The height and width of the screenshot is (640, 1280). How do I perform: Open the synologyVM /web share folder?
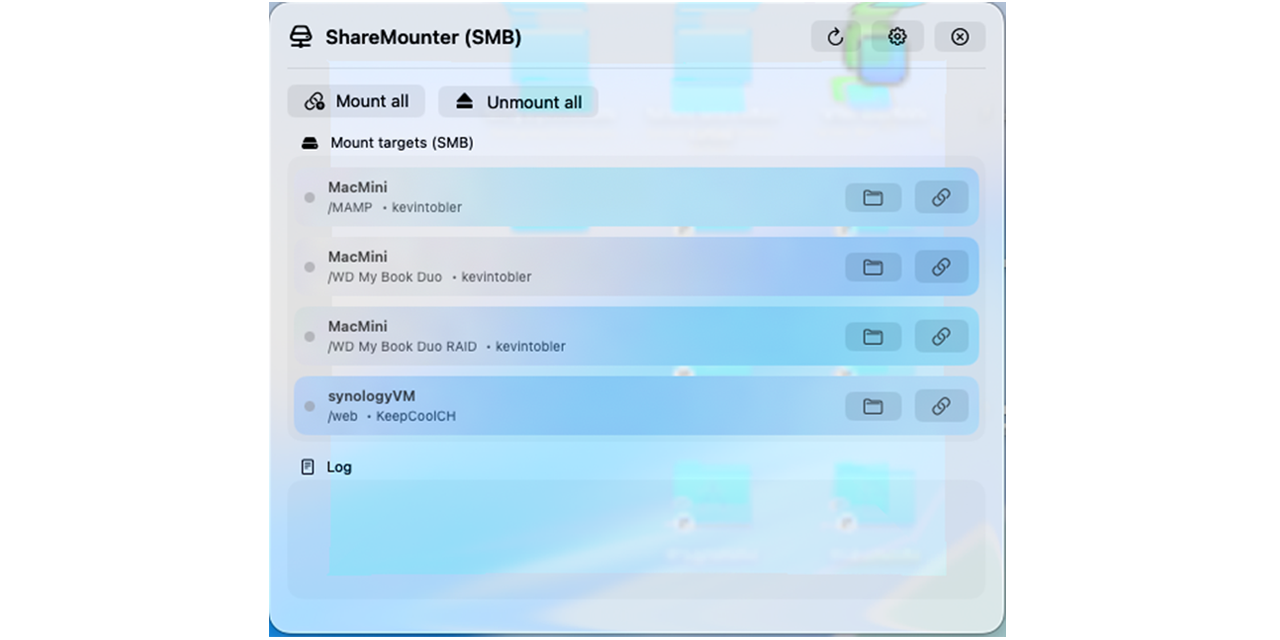(872, 406)
